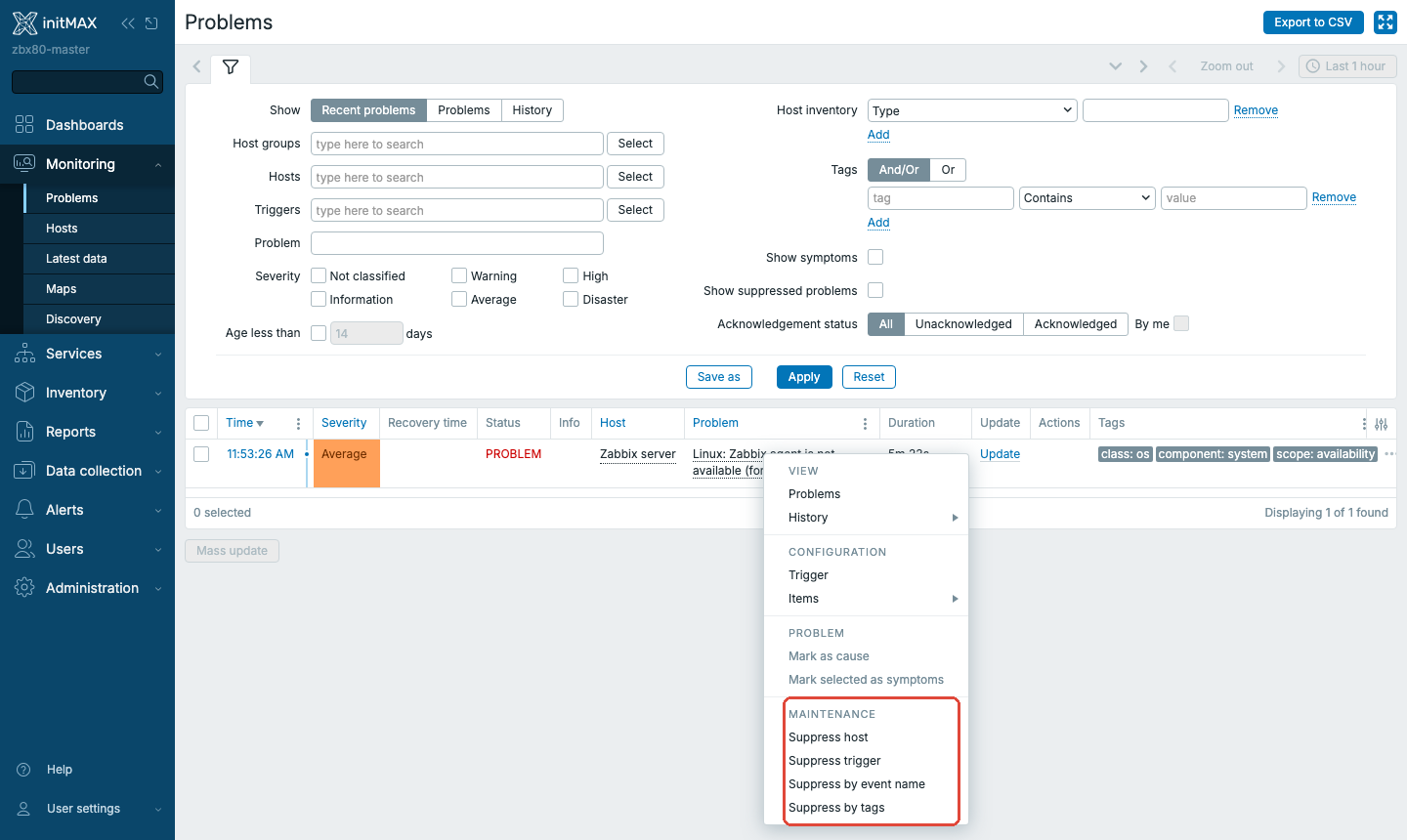Expand the Administration menu section

158,588
